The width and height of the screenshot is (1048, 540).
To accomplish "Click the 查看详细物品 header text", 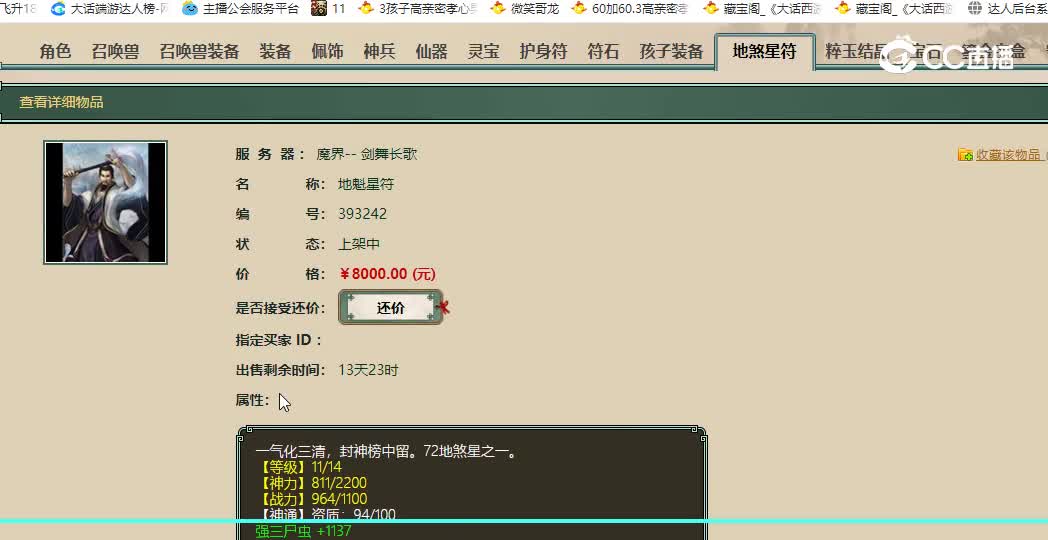I will pos(61,102).
